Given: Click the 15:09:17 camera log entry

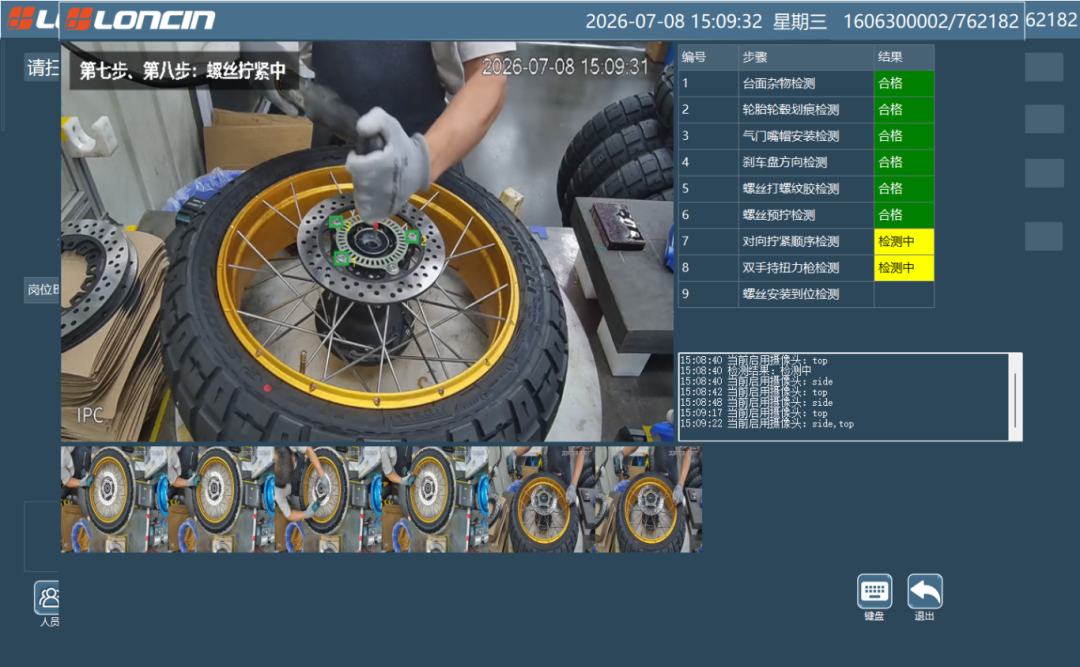Looking at the screenshot, I should point(754,413).
